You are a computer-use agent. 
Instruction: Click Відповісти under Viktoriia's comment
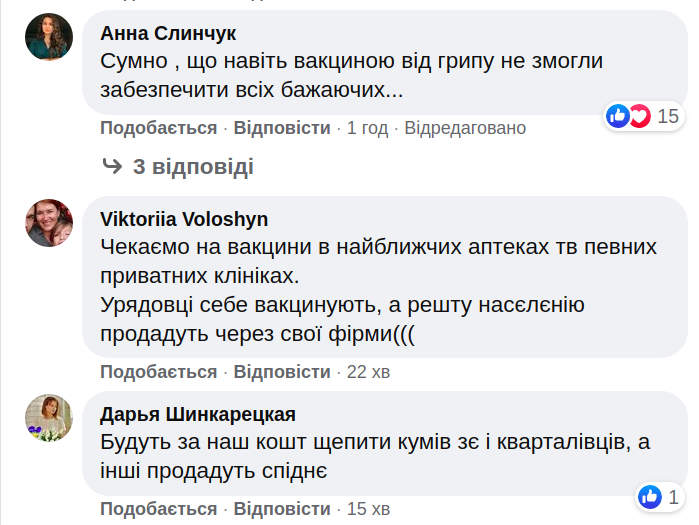click(x=282, y=372)
